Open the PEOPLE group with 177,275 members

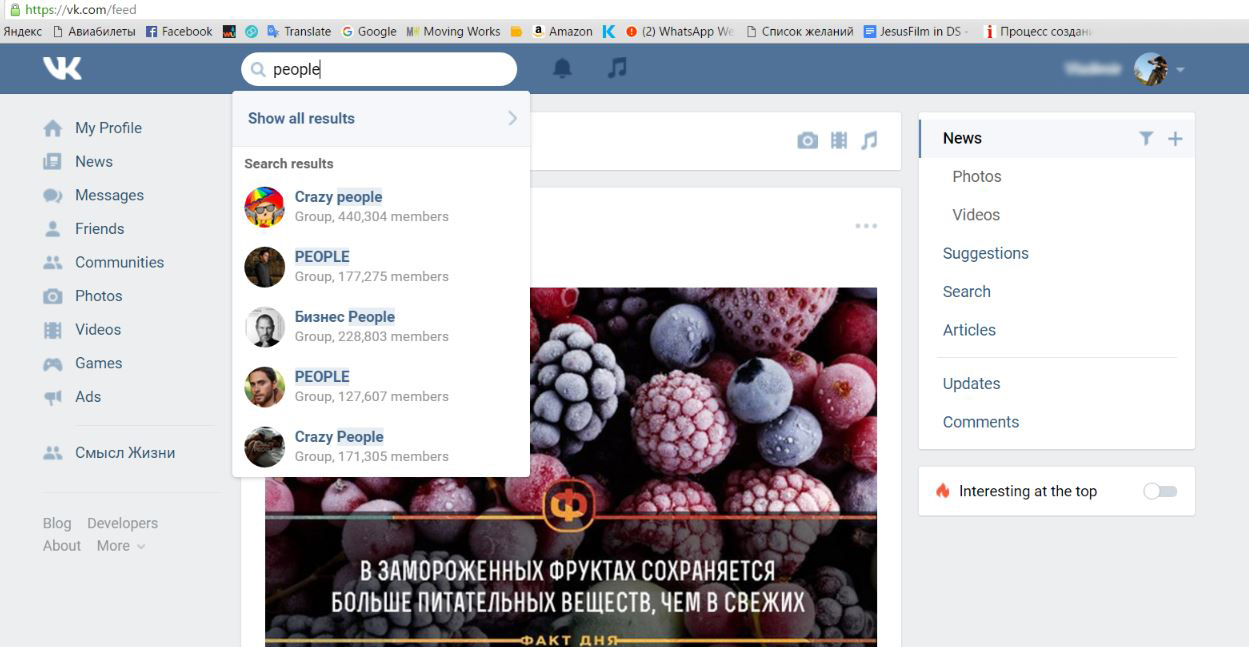381,266
